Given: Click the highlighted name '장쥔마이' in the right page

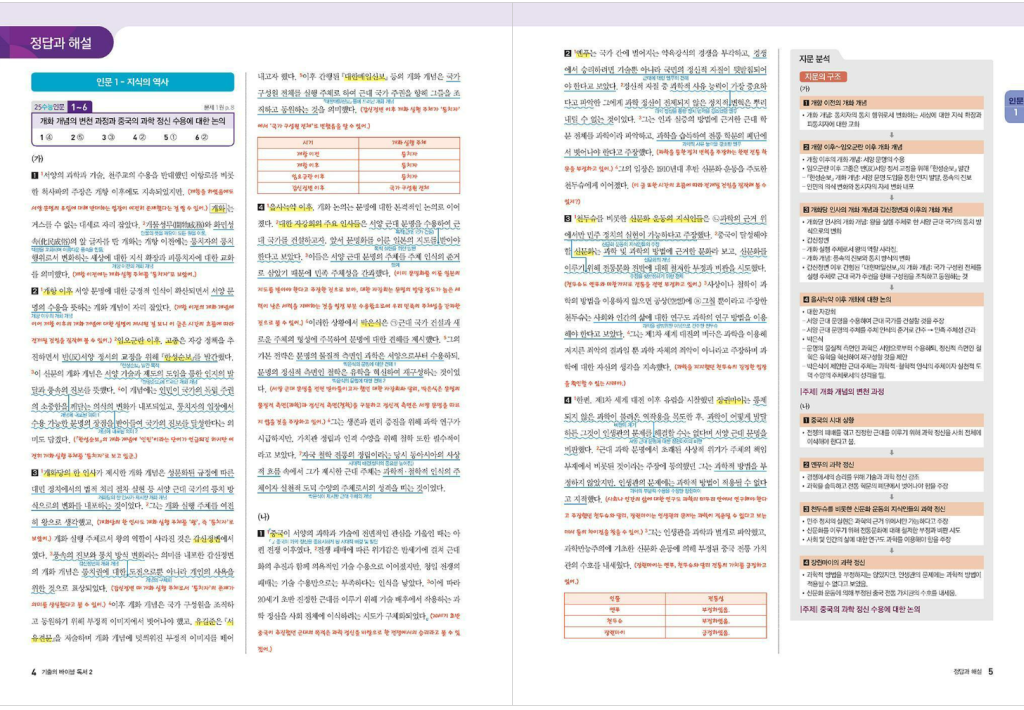Looking at the screenshot, I should [729, 400].
